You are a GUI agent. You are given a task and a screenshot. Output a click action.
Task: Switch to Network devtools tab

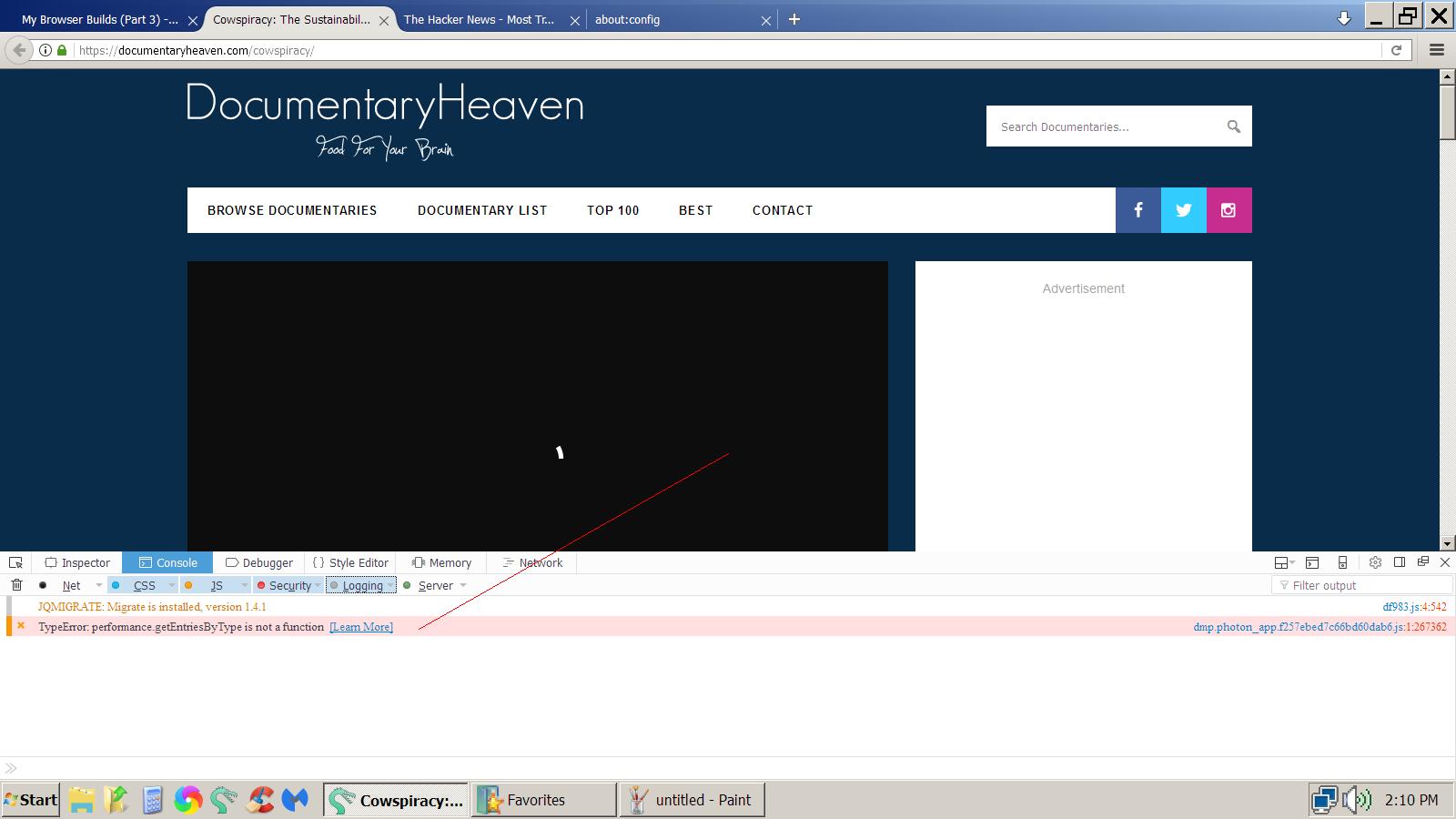coord(532,562)
